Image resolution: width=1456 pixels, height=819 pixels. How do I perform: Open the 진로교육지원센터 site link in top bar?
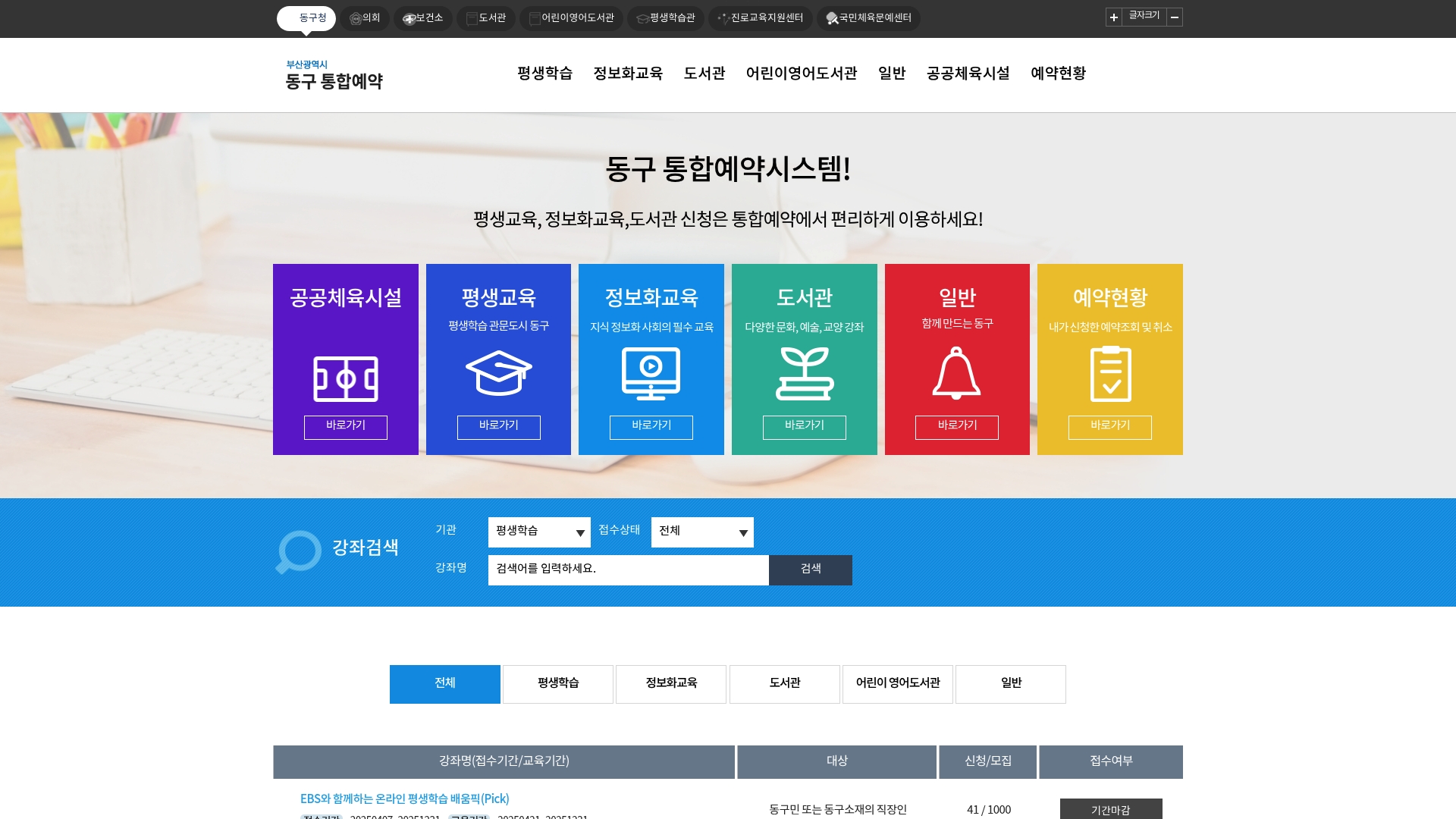point(761,18)
